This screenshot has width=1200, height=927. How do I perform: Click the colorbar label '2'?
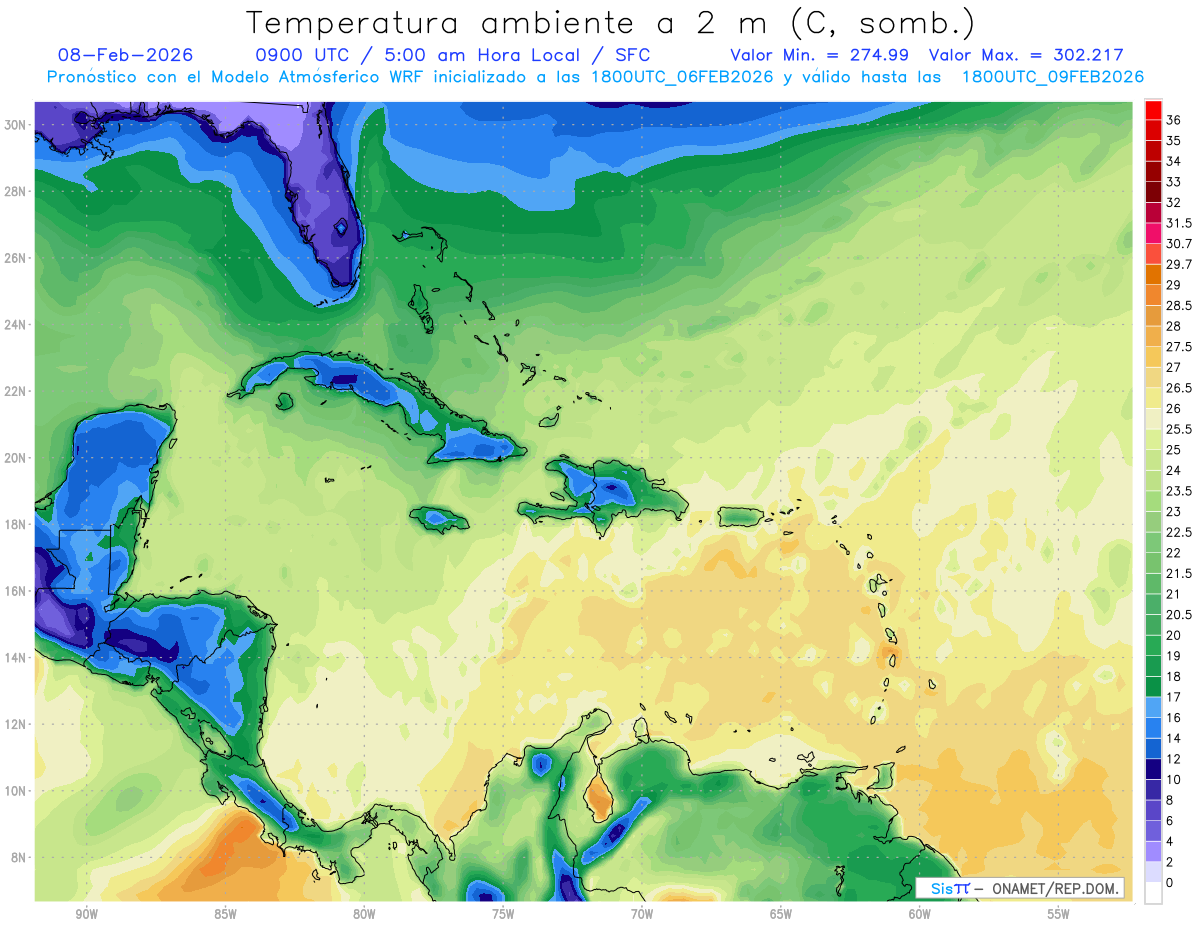(x=1170, y=862)
